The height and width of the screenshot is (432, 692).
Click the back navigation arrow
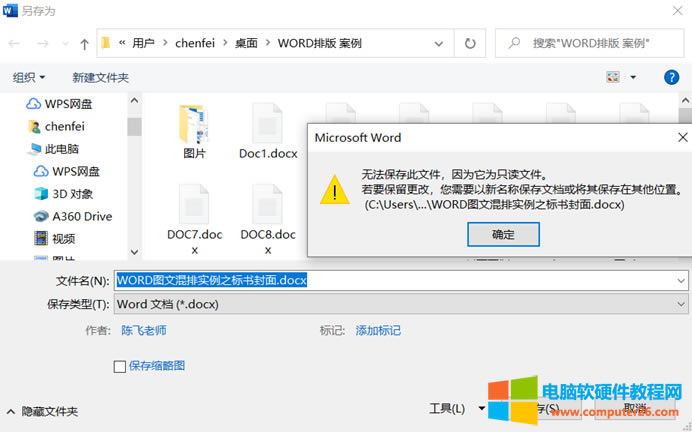point(14,43)
